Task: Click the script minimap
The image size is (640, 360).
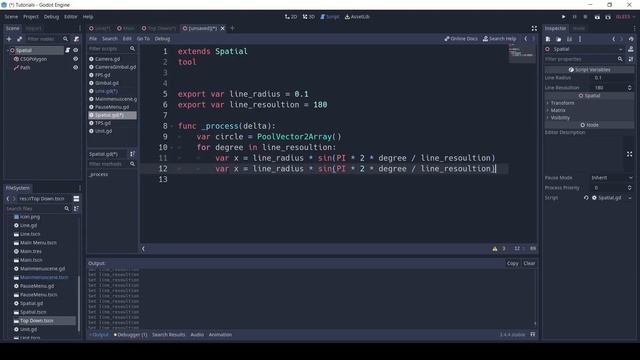Action: (x=522, y=53)
